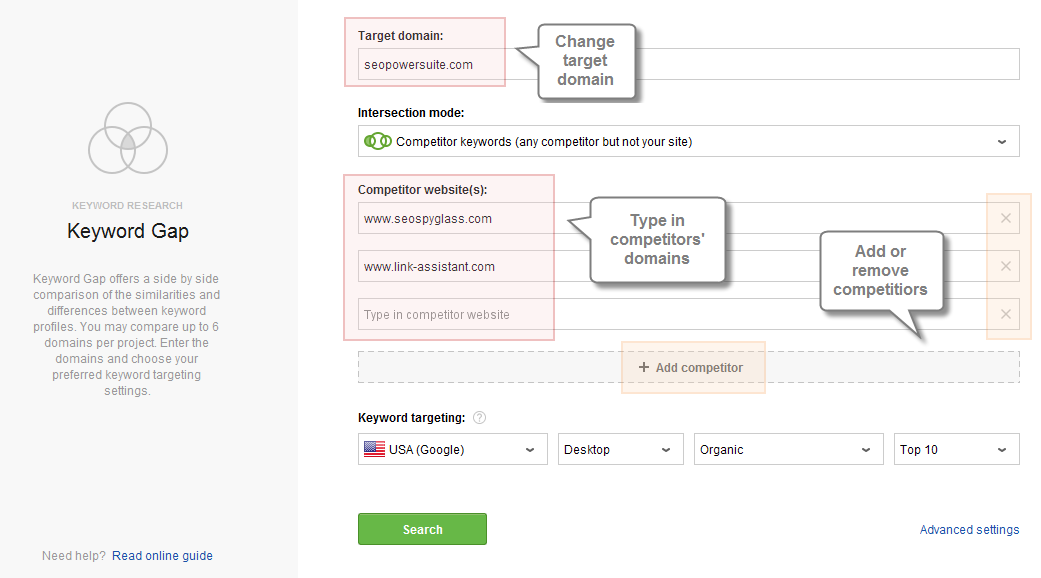Open the Intersection mode dropdown
The height and width of the screenshot is (578, 1041).
(688, 141)
